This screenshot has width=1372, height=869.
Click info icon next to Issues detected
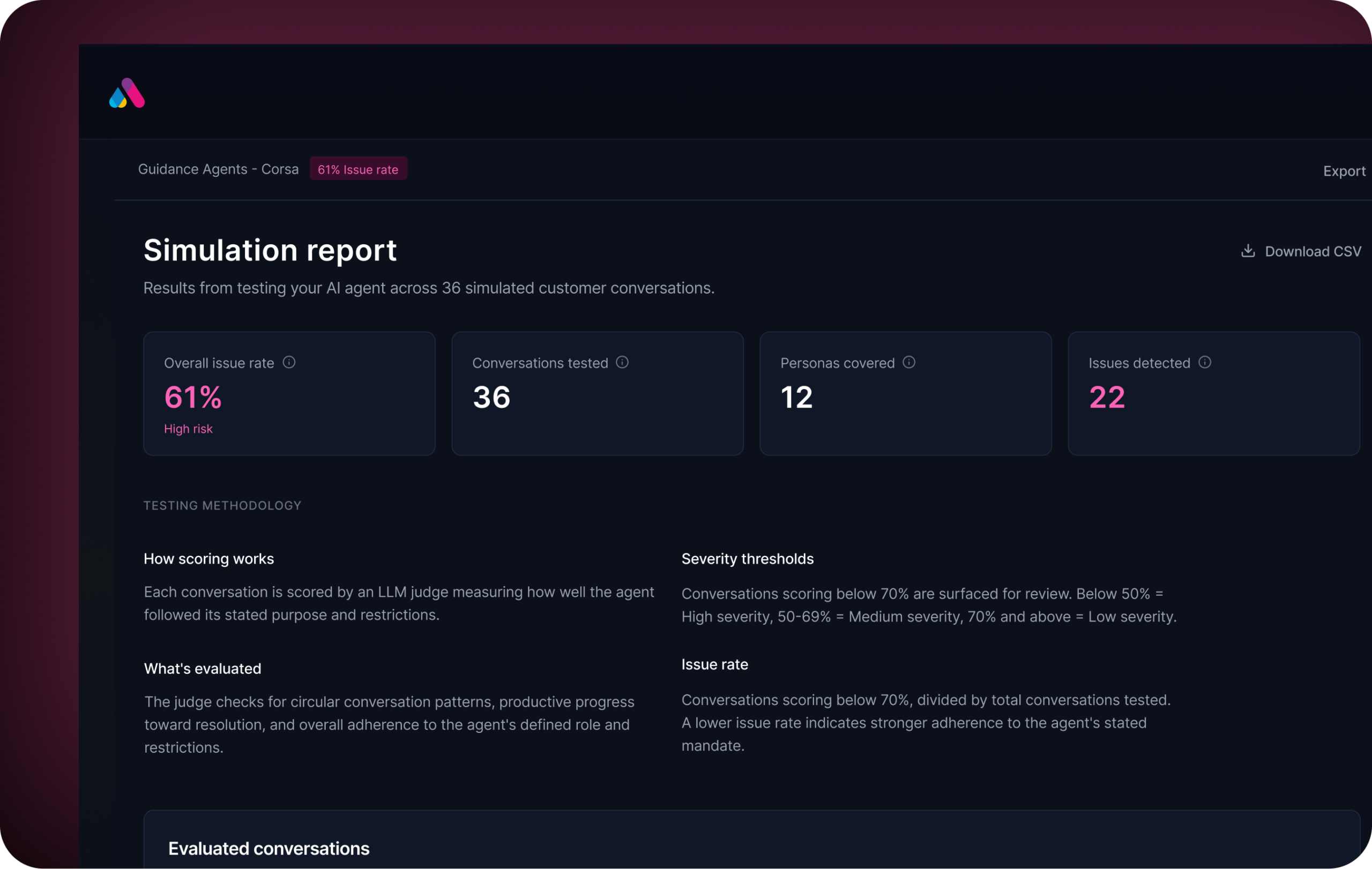pos(1204,362)
